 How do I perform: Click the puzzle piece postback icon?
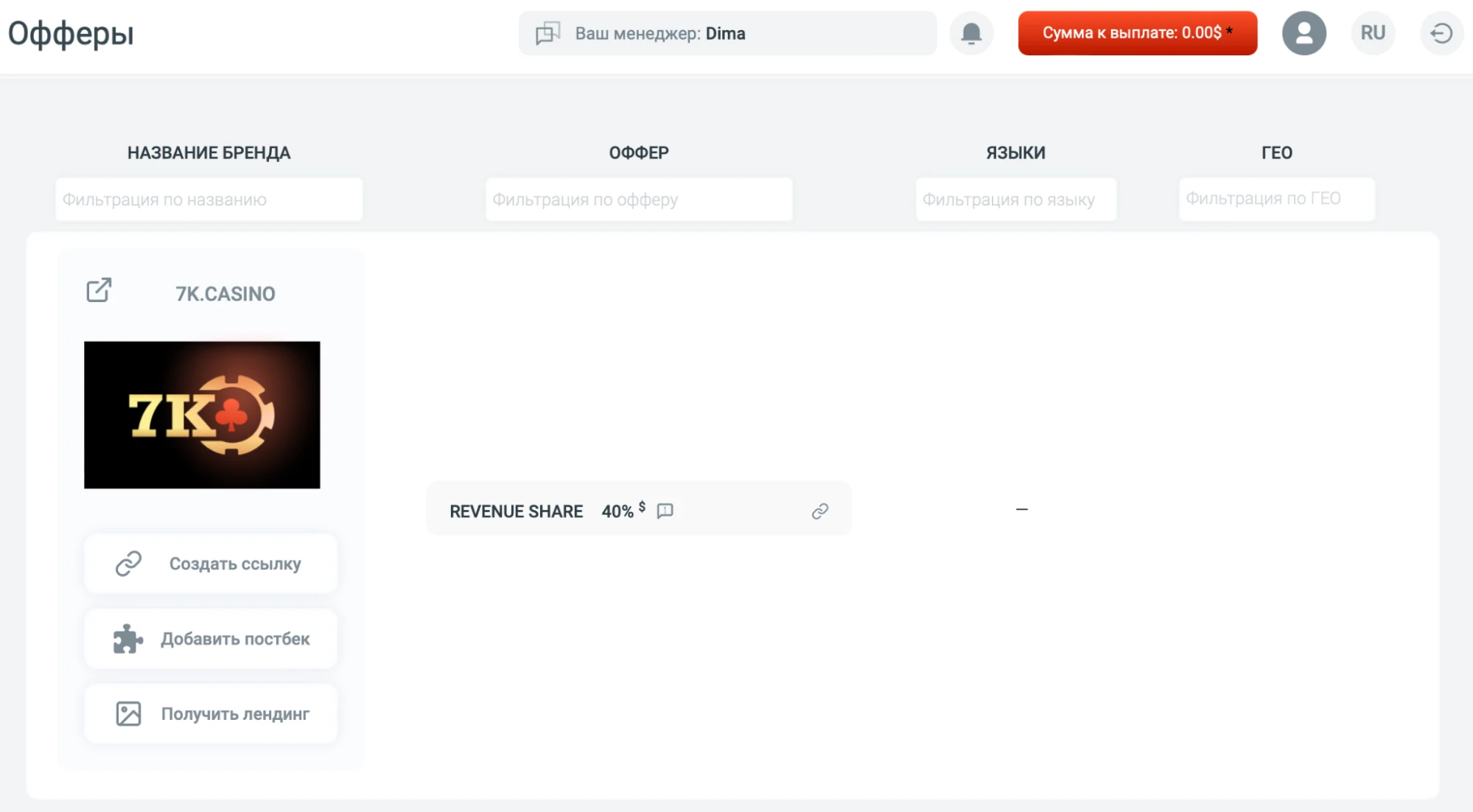pos(127,639)
